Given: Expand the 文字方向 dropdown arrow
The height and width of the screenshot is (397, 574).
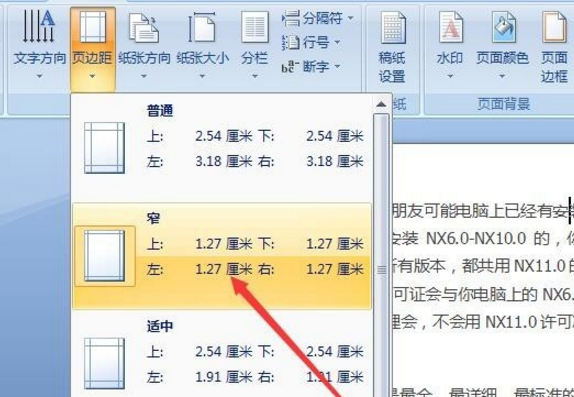Looking at the screenshot, I should click(x=39, y=76).
